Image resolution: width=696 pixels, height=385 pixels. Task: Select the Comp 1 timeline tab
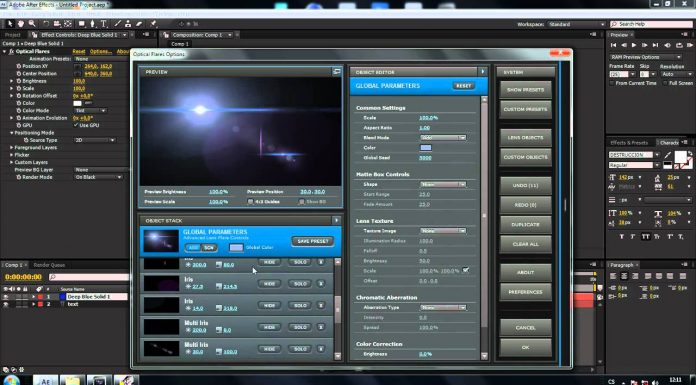click(13, 265)
